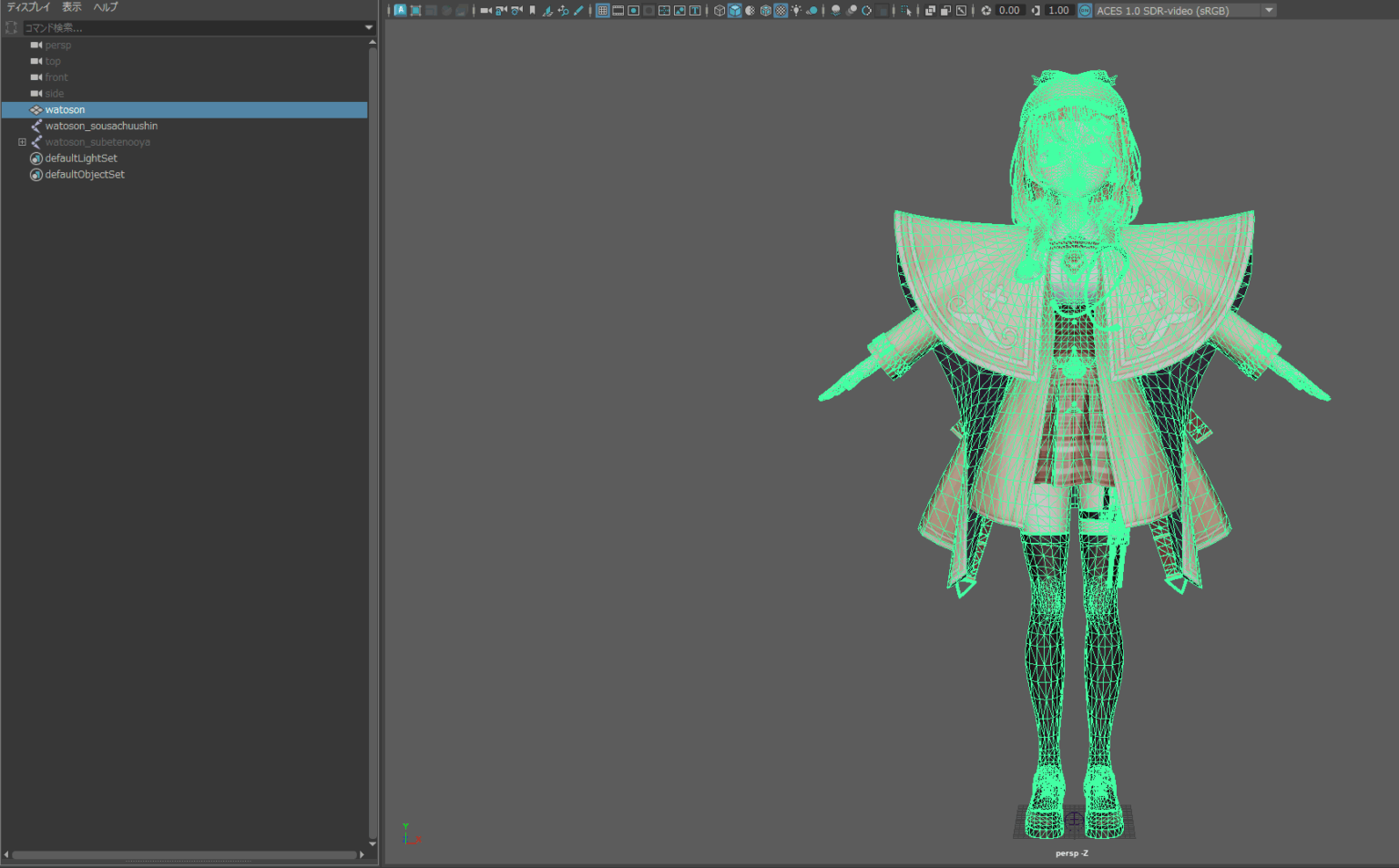1399x868 pixels.
Task: Select defaultLightSet in the outliner
Action: point(81,158)
